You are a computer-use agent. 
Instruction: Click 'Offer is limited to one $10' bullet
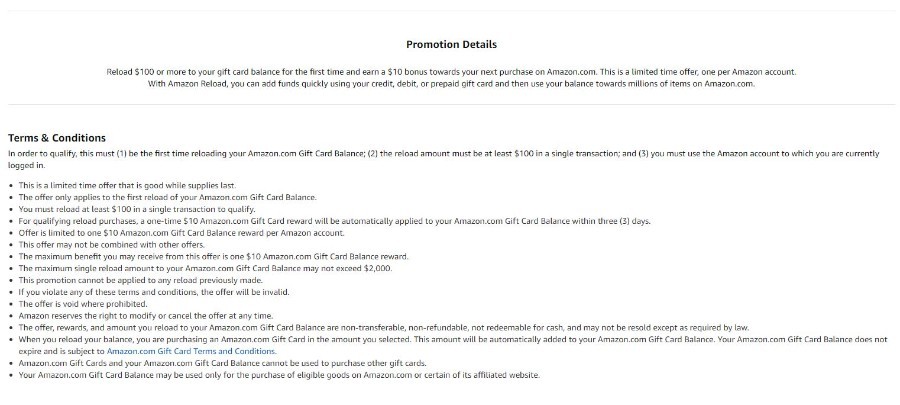tap(181, 233)
